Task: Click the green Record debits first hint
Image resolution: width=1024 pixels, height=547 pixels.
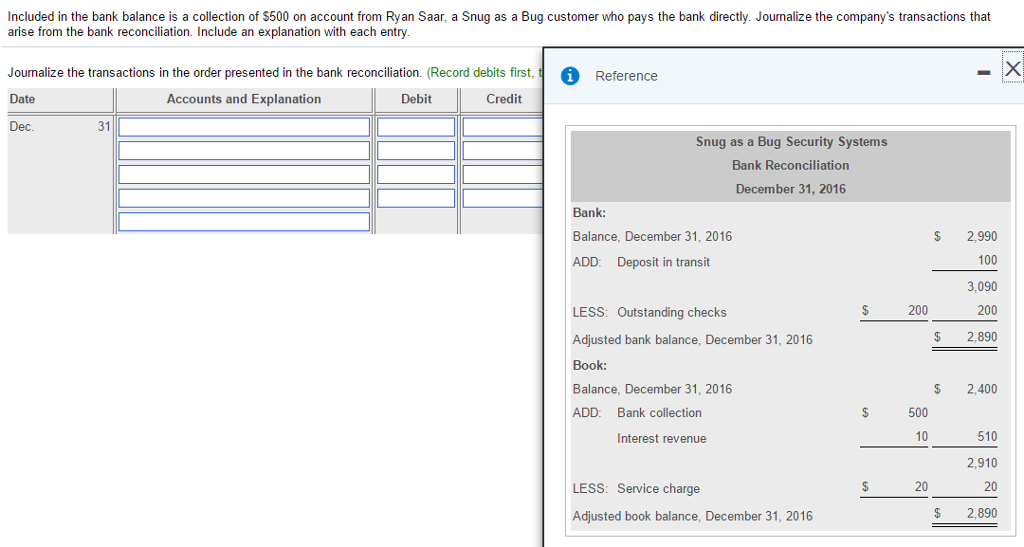Action: coord(484,72)
